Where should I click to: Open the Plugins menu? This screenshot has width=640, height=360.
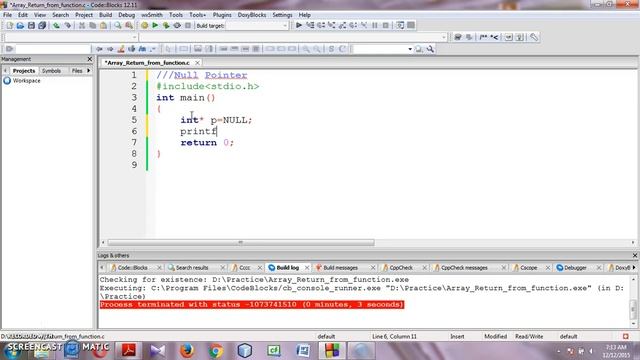point(222,15)
